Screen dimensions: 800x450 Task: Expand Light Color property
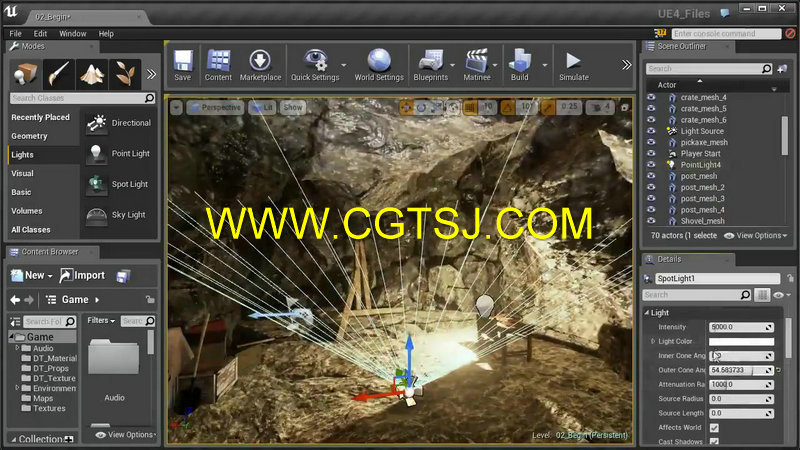[653, 341]
